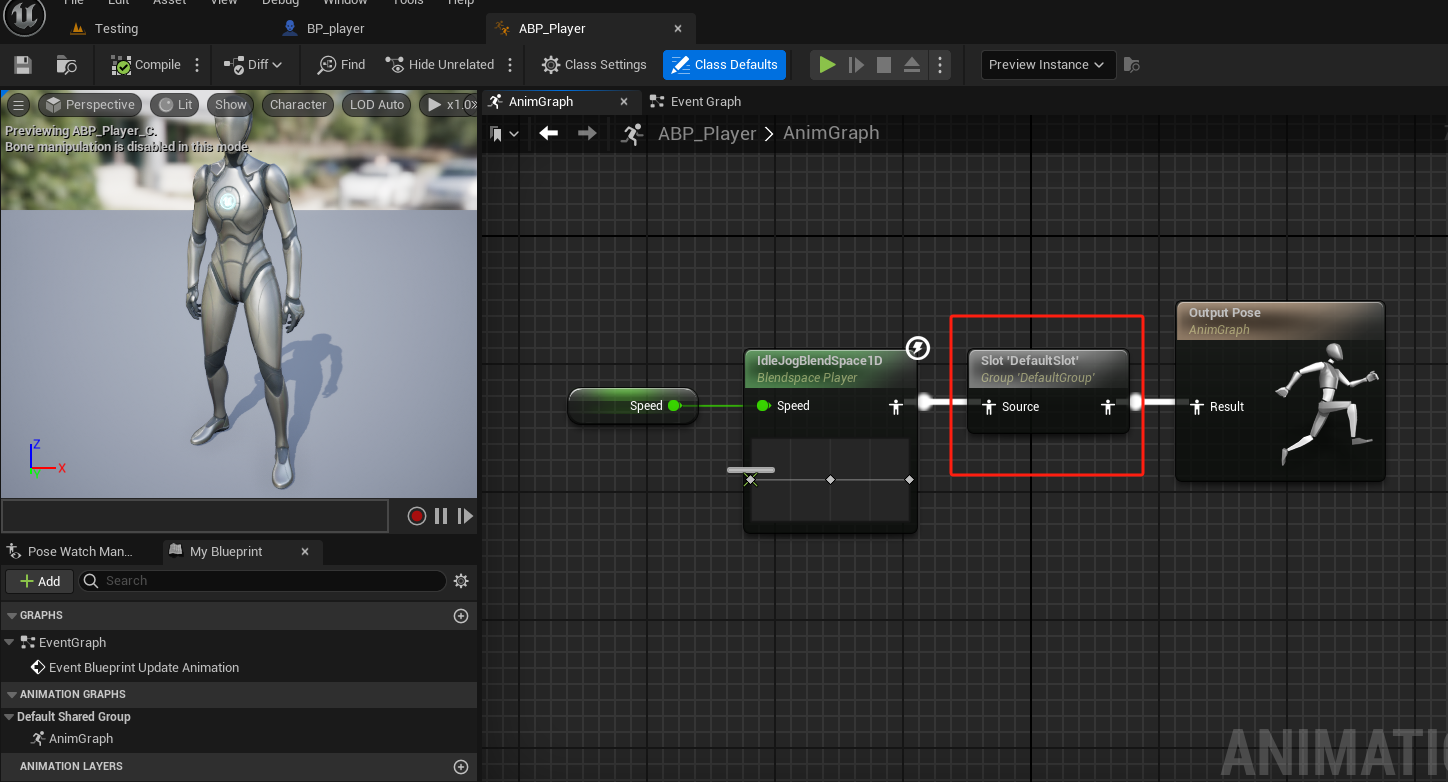Click the Blendspace Player pose output pin

[x=896, y=406]
